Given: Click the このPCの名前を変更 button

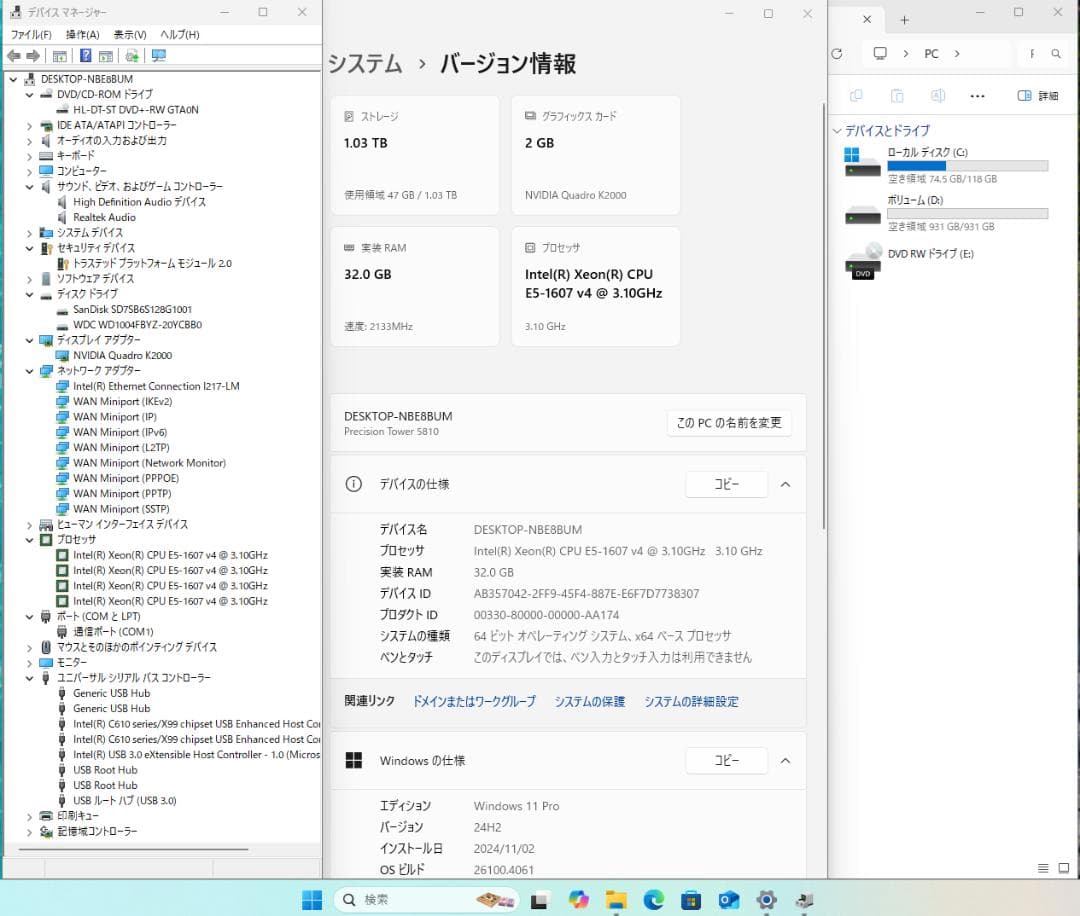Looking at the screenshot, I should pyautogui.click(x=728, y=423).
